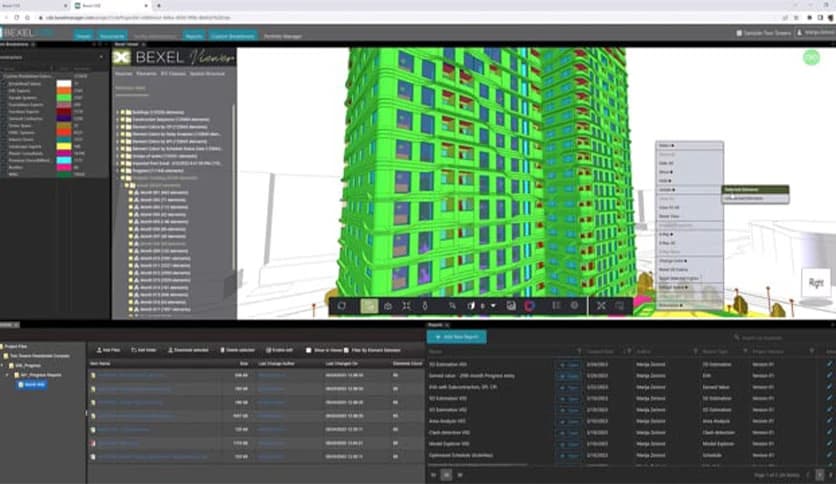Toggle the checkmark in the Area Analysis V01 row
The width and height of the screenshot is (836, 484).
click(829, 421)
